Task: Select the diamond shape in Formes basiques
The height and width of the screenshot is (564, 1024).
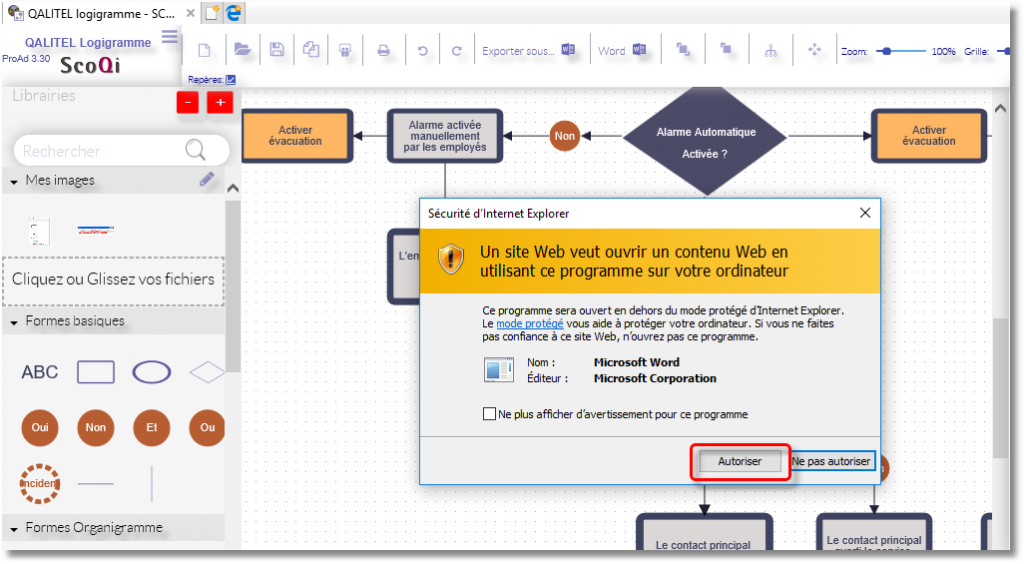Action: [x=206, y=372]
